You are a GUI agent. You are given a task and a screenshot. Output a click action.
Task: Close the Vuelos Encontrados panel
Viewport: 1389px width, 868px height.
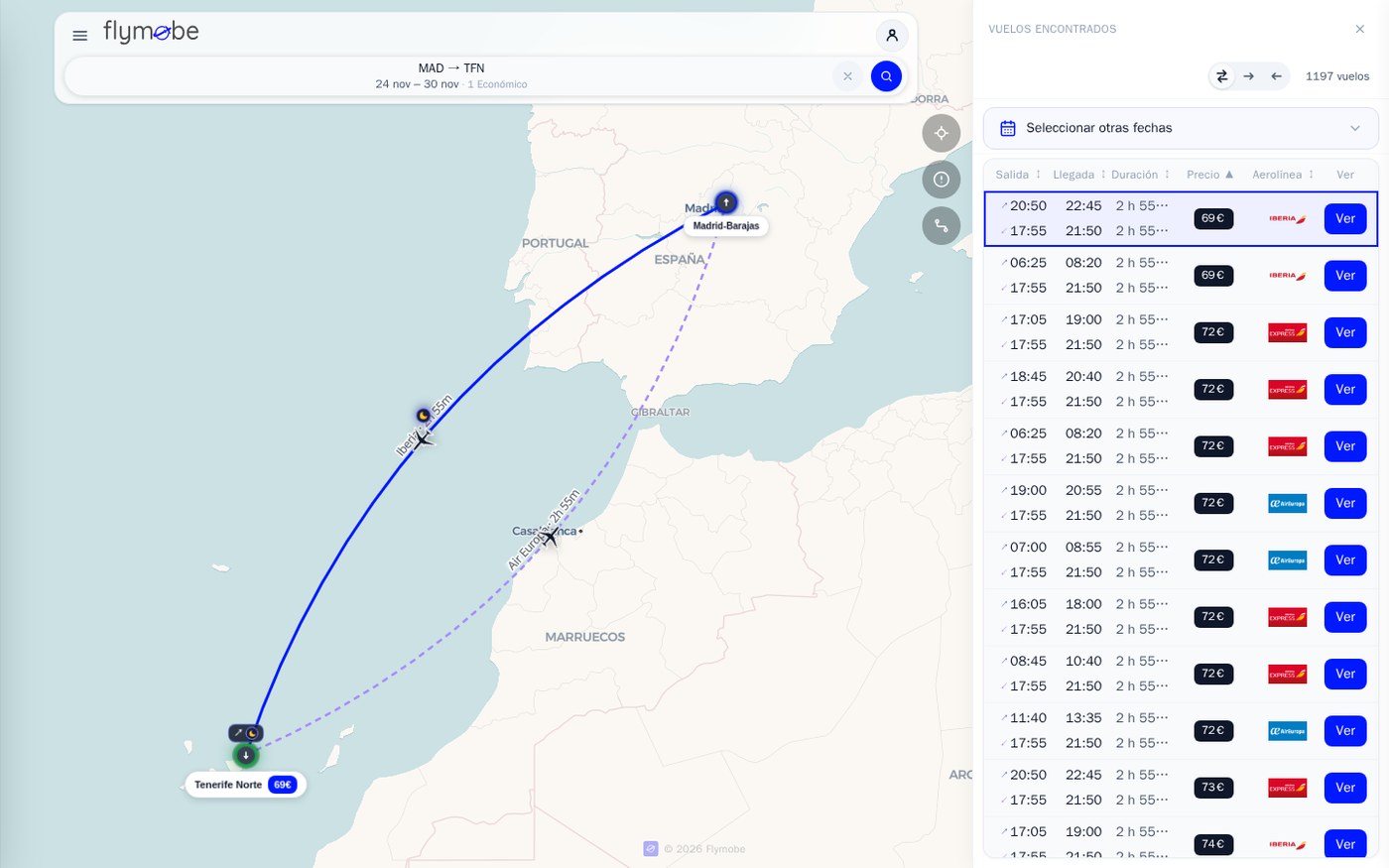coord(1360,29)
